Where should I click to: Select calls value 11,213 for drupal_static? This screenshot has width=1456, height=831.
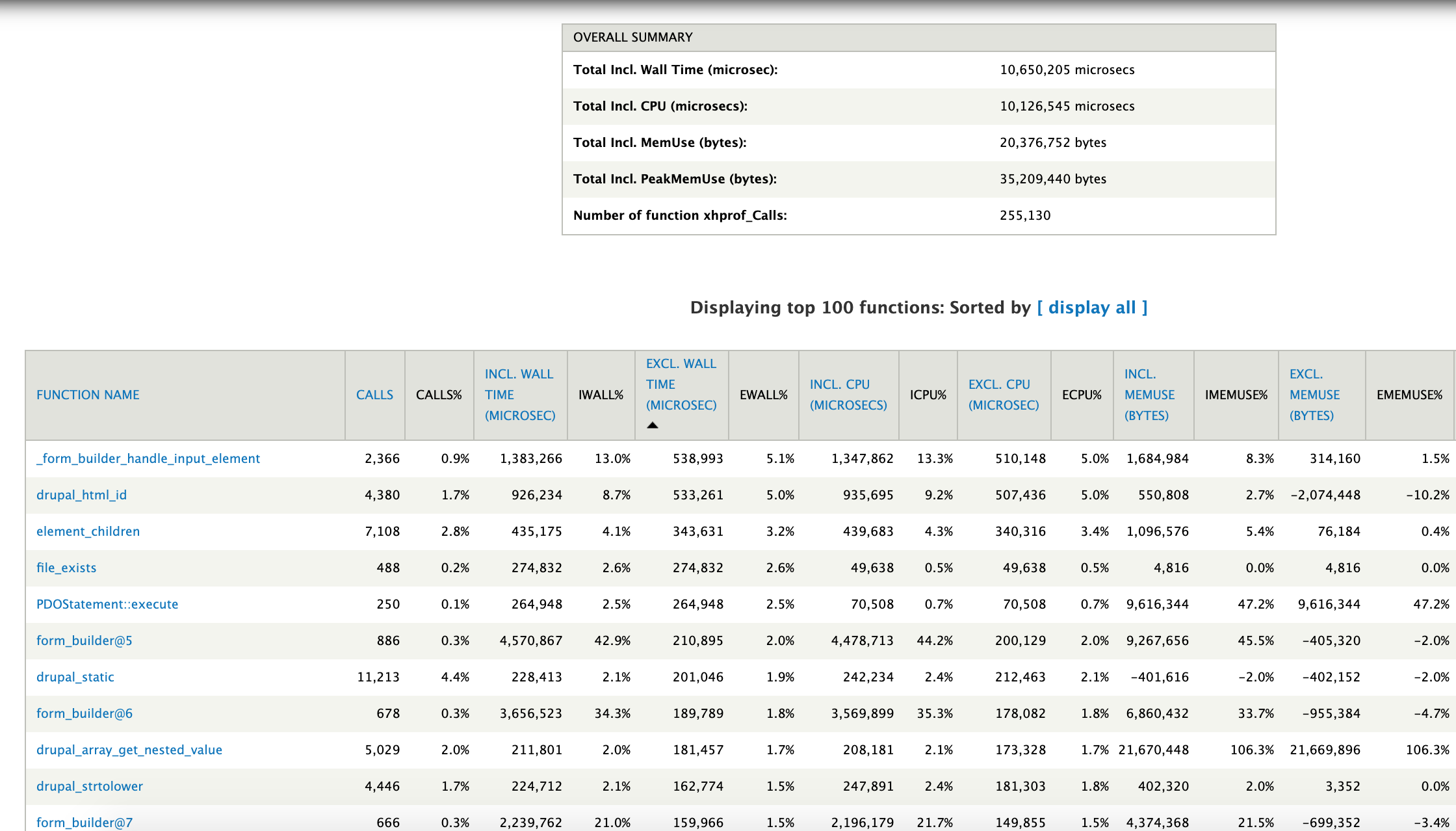pyautogui.click(x=378, y=677)
